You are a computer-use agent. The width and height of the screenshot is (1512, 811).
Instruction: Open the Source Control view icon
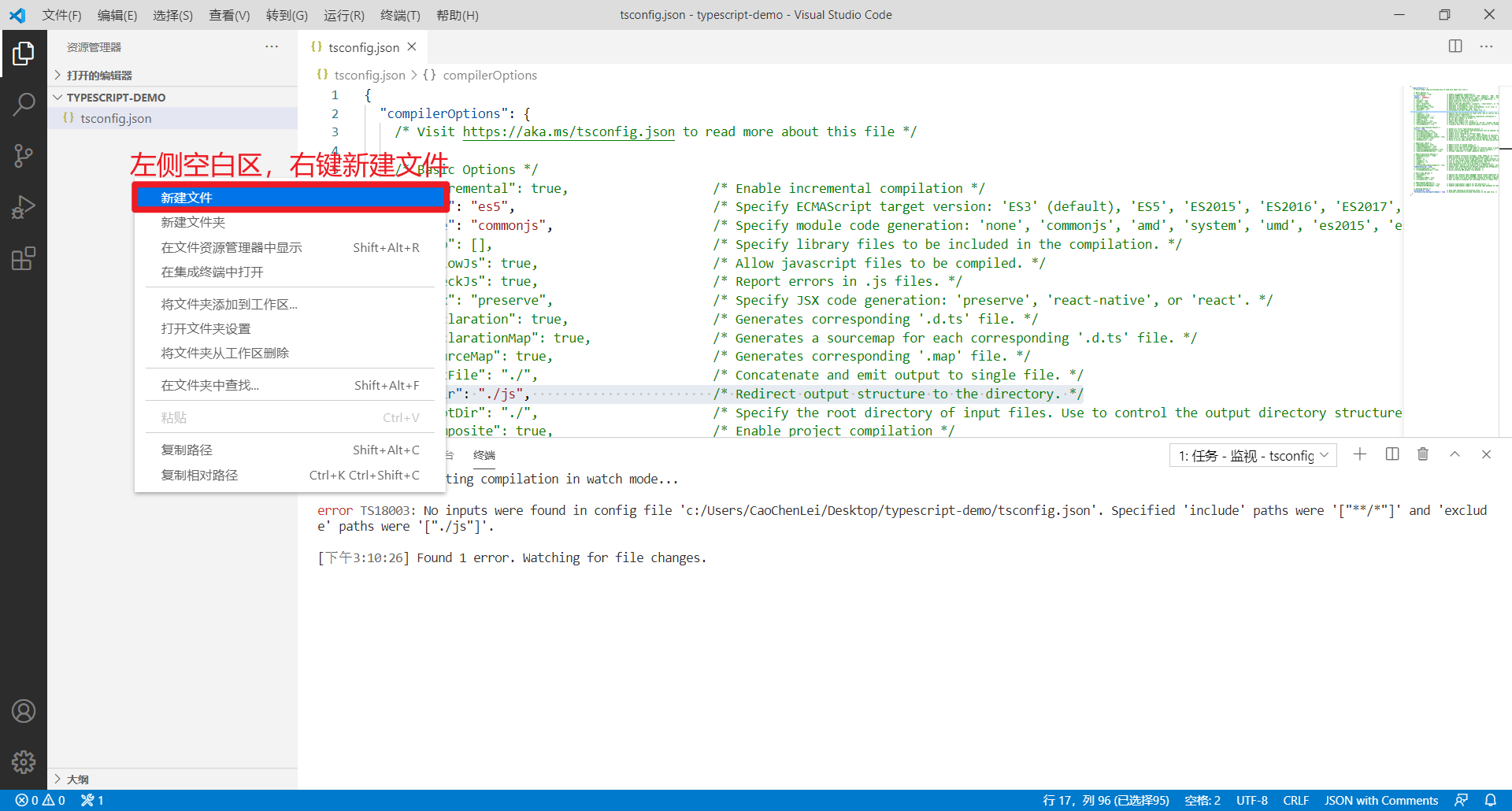point(24,156)
